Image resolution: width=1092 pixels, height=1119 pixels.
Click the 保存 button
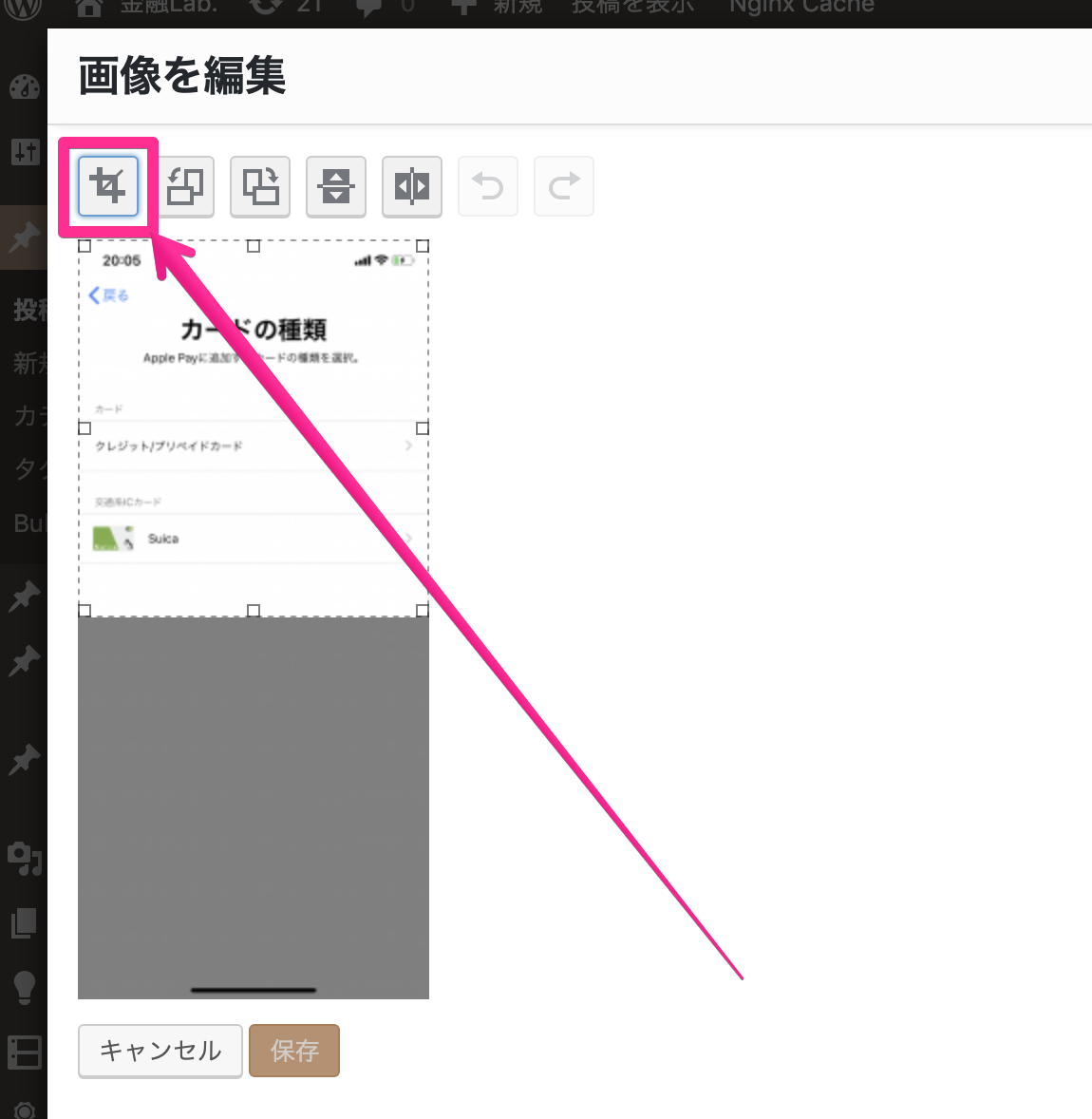tap(294, 1051)
